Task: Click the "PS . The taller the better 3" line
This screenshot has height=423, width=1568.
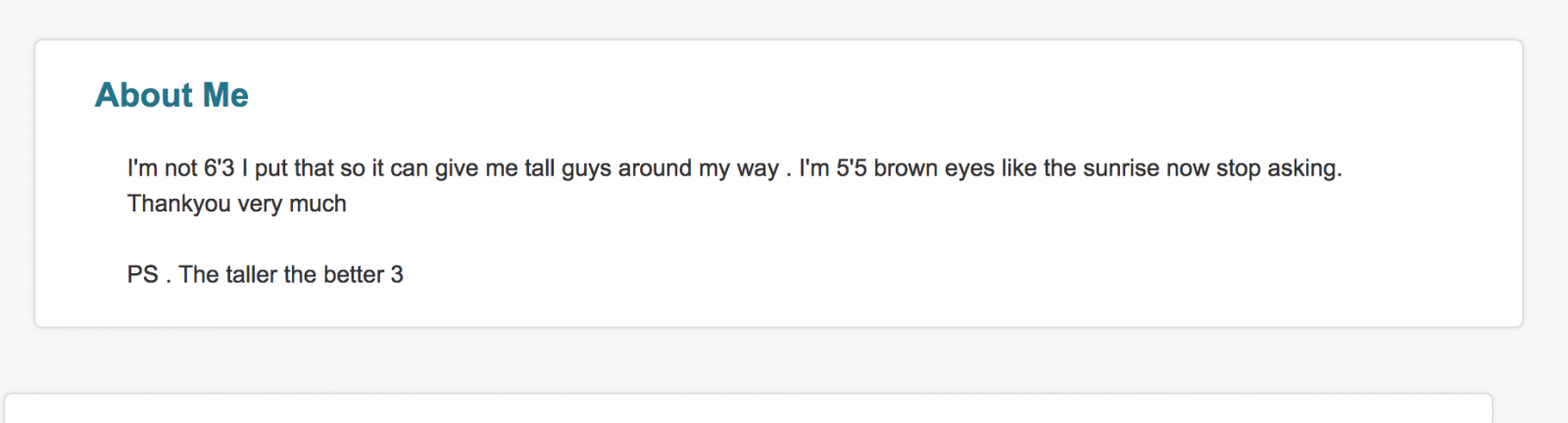Action: (266, 275)
